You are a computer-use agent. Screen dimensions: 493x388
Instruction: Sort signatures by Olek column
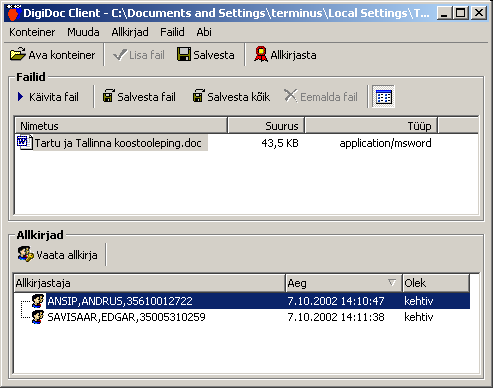click(x=436, y=283)
